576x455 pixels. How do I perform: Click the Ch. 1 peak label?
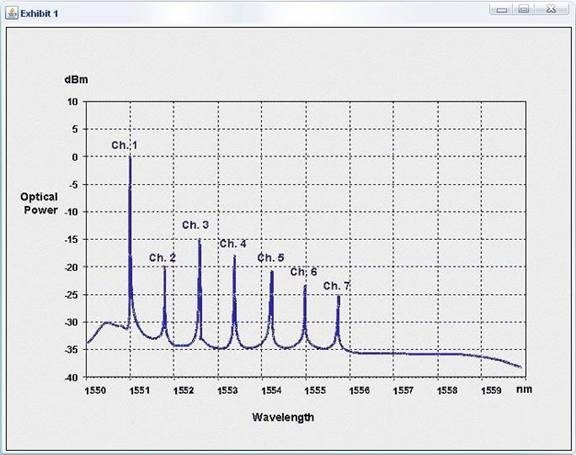tap(125, 145)
